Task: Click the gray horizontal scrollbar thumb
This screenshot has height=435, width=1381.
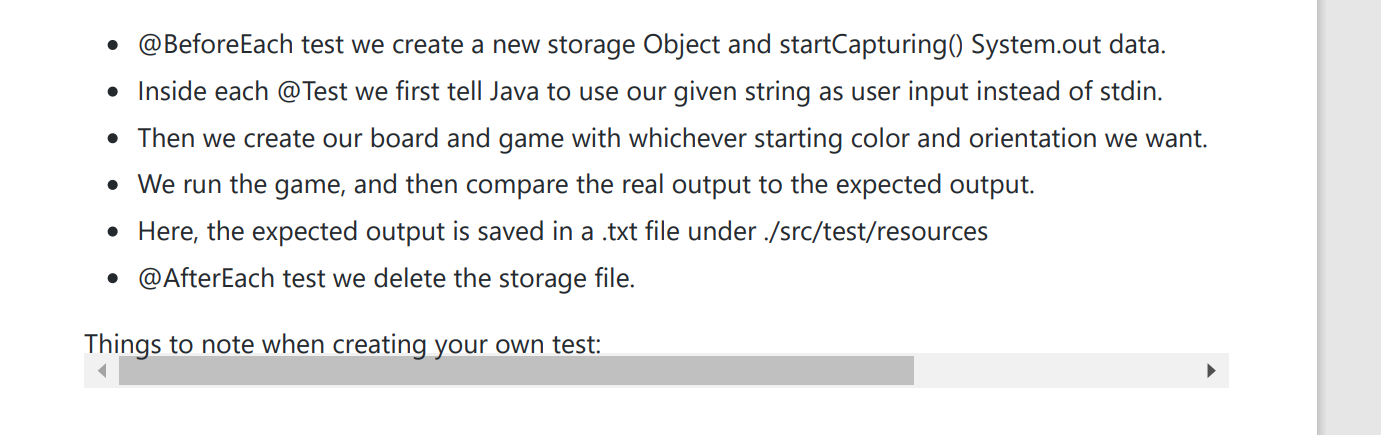Action: 516,371
